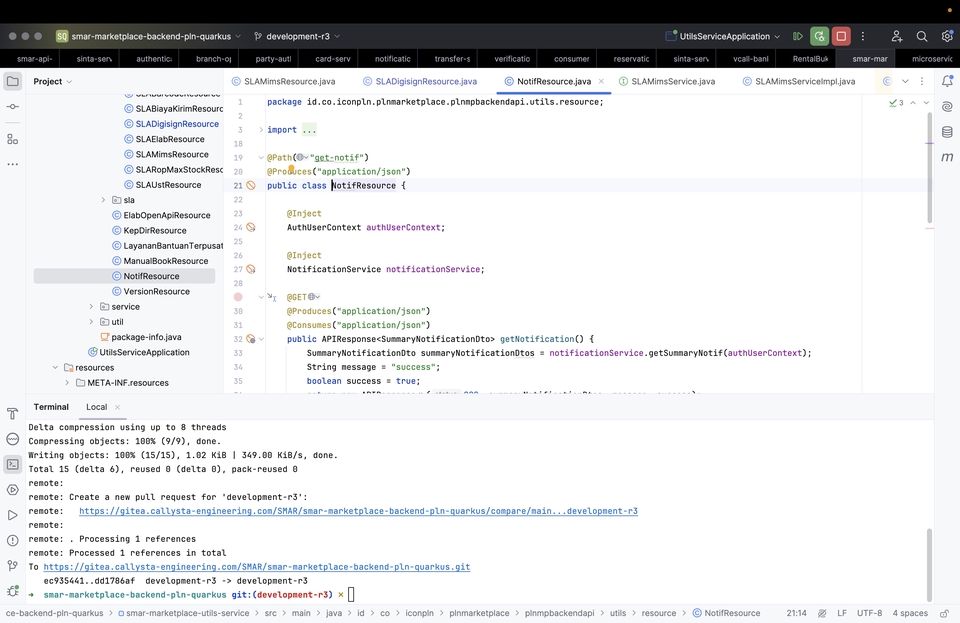This screenshot has width=960, height=623.
Task: Open the Git tool window icon
Action: pos(12,565)
